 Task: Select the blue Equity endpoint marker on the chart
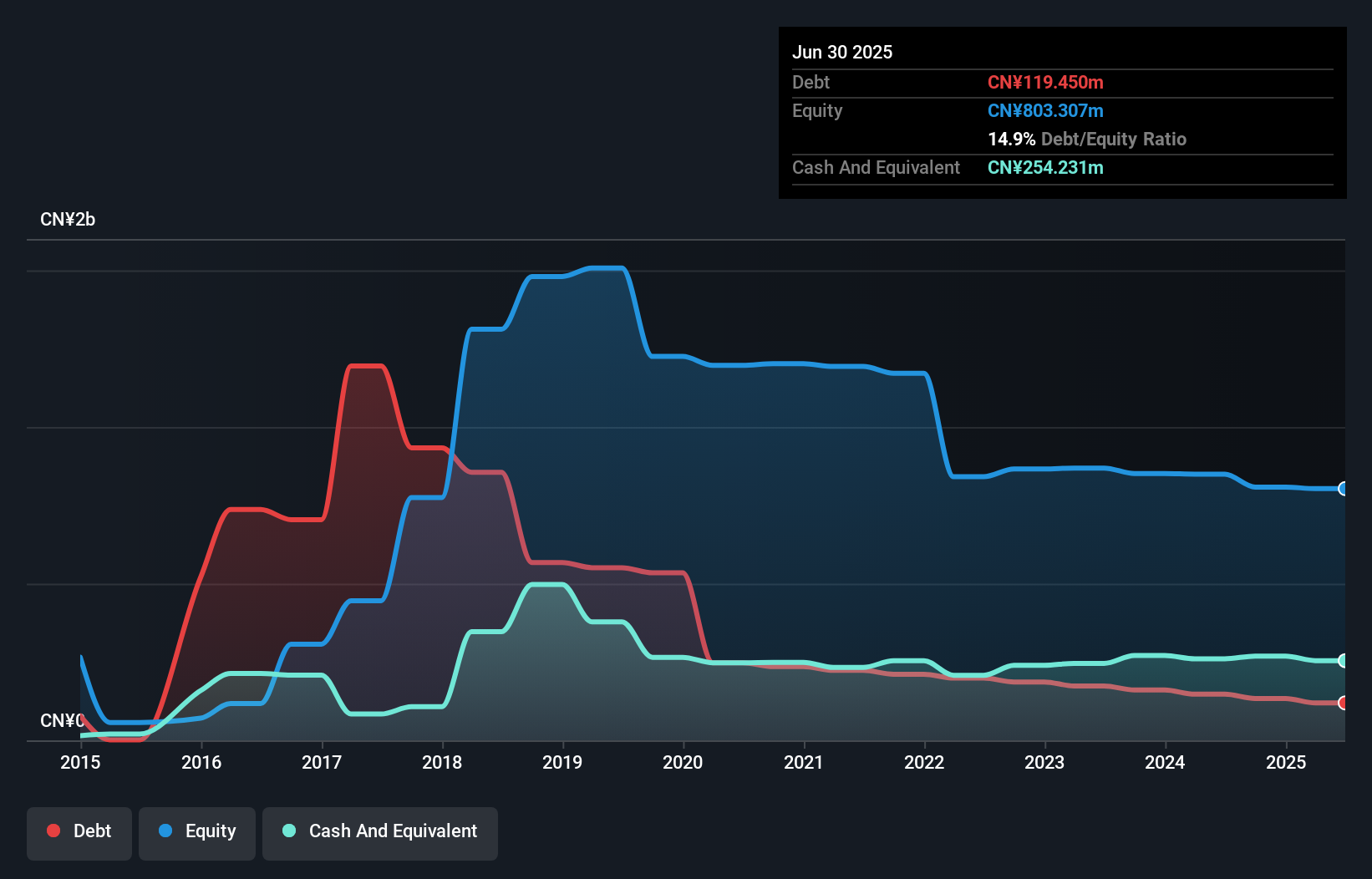[x=1343, y=488]
